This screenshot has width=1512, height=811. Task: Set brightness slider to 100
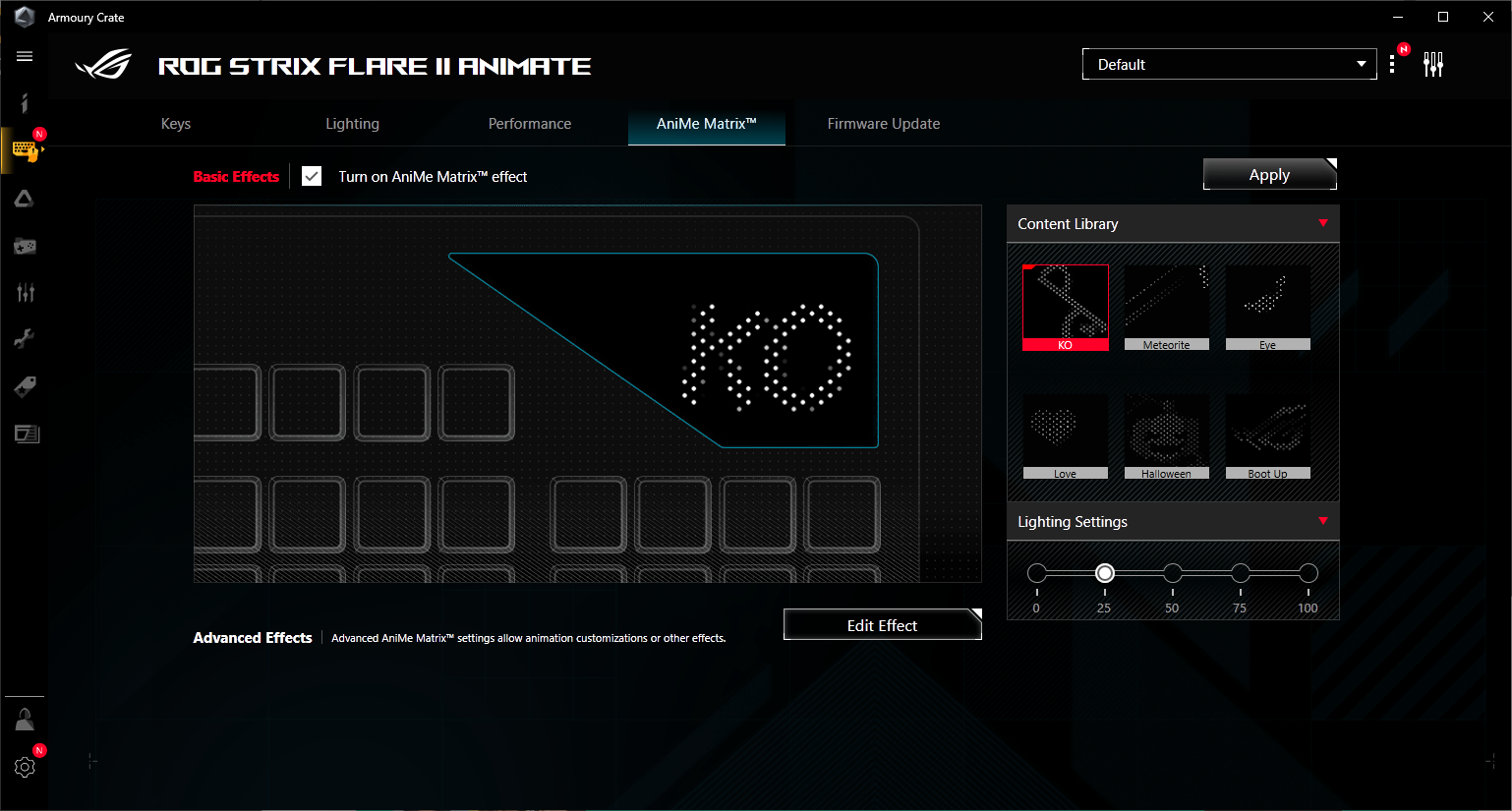[1308, 573]
